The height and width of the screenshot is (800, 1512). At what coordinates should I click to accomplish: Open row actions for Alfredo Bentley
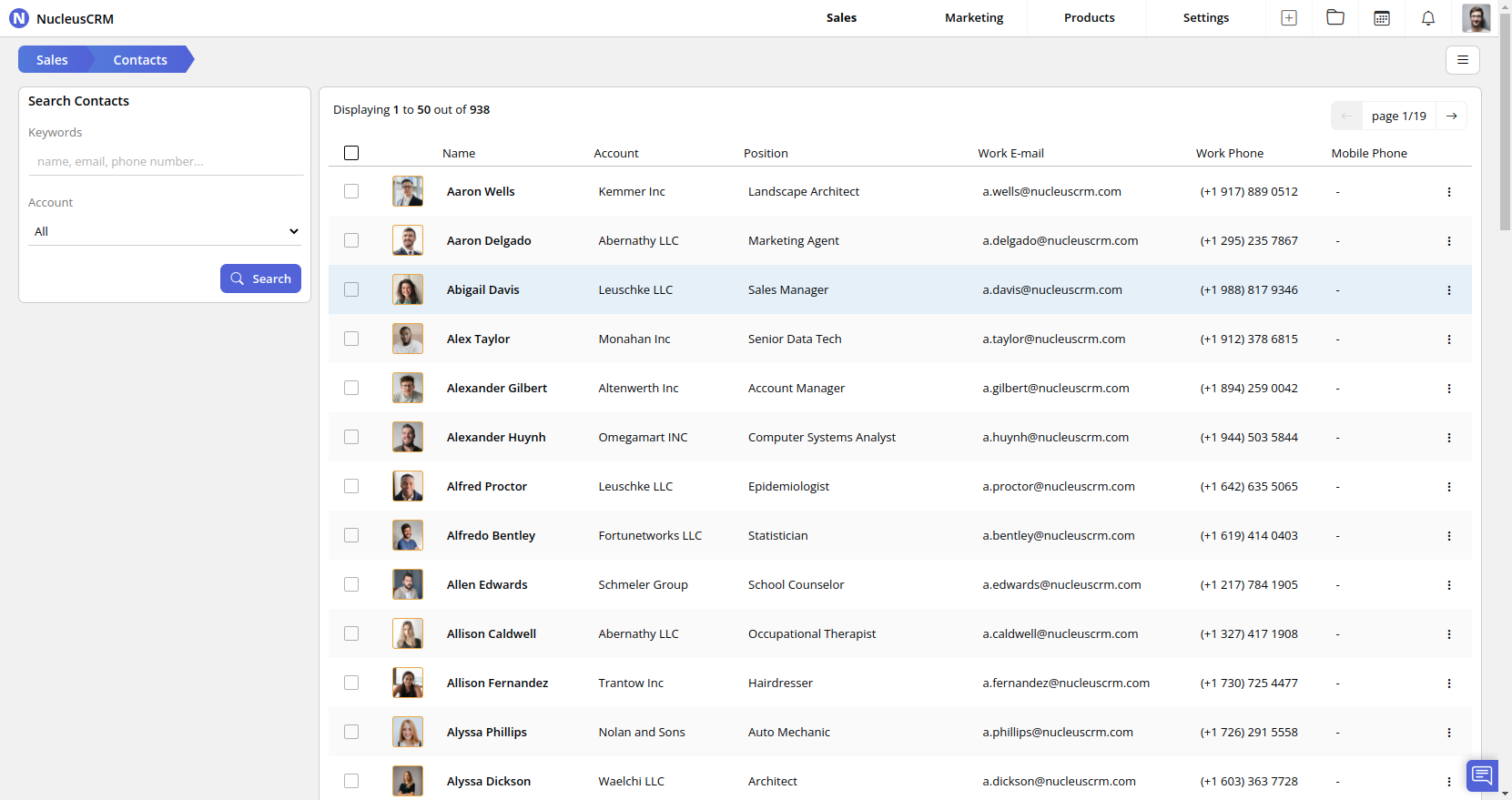coord(1449,536)
